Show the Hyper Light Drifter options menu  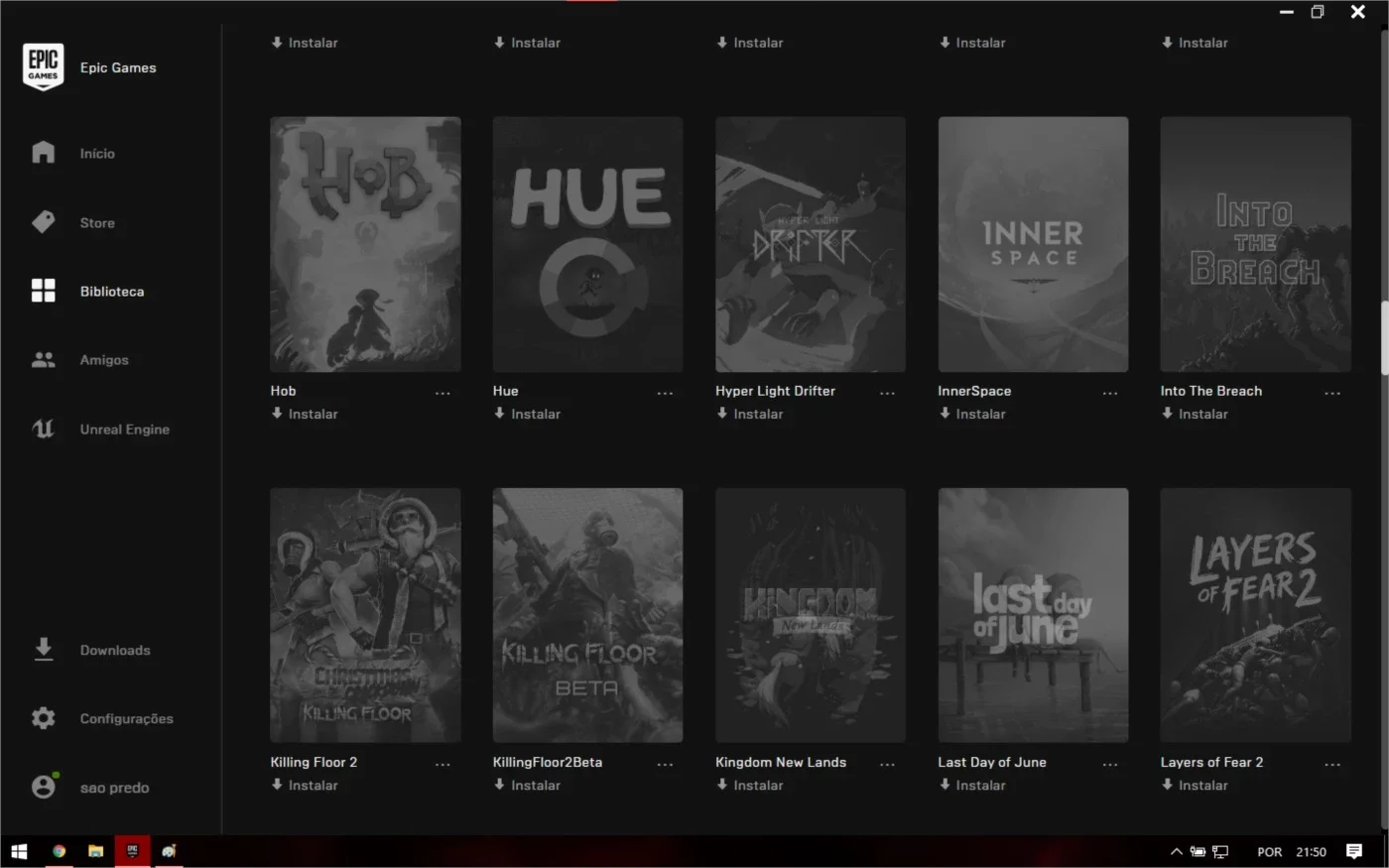click(887, 393)
